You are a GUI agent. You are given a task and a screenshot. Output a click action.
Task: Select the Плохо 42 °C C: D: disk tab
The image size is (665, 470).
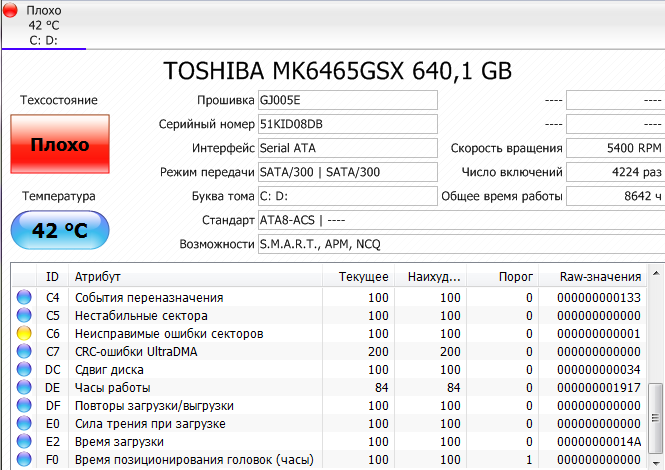(44, 25)
